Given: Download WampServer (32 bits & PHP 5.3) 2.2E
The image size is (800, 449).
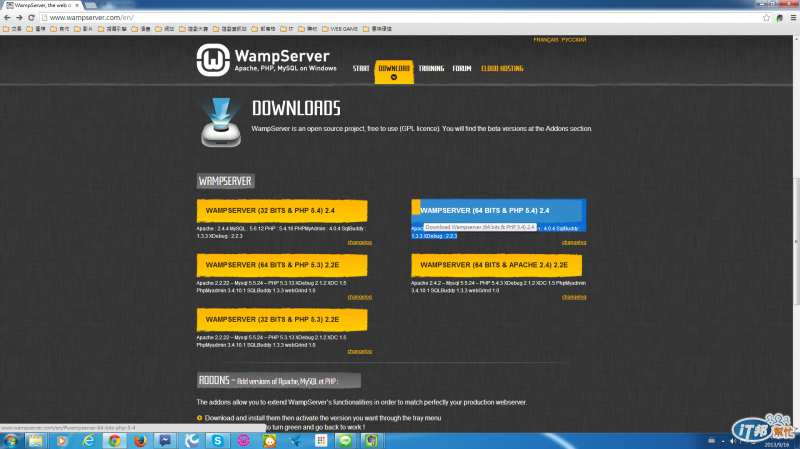Looking at the screenshot, I should (282, 320).
